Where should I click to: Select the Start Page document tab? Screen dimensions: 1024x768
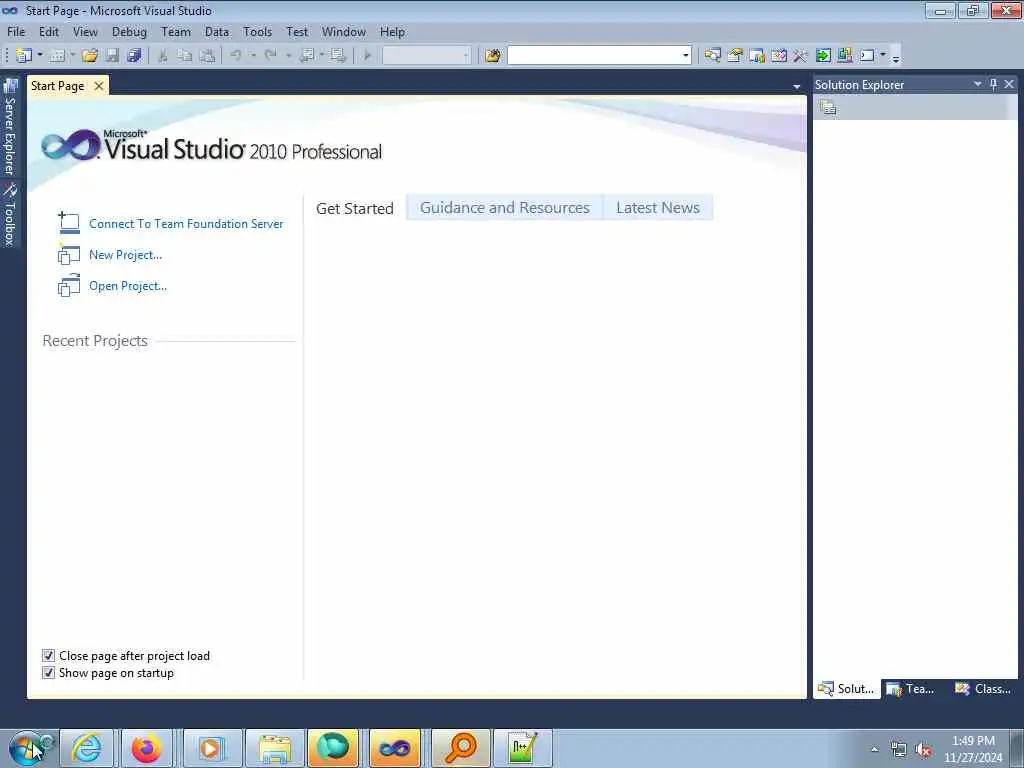[57, 86]
